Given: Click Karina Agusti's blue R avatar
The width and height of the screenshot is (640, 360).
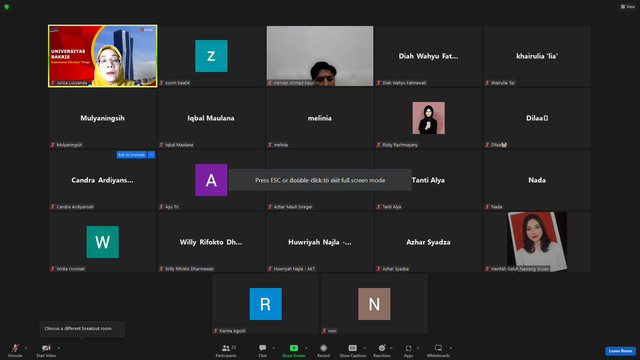Looking at the screenshot, I should 265,304.
